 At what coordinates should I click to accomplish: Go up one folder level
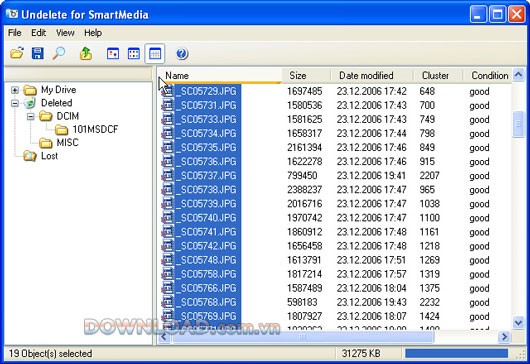point(86,53)
